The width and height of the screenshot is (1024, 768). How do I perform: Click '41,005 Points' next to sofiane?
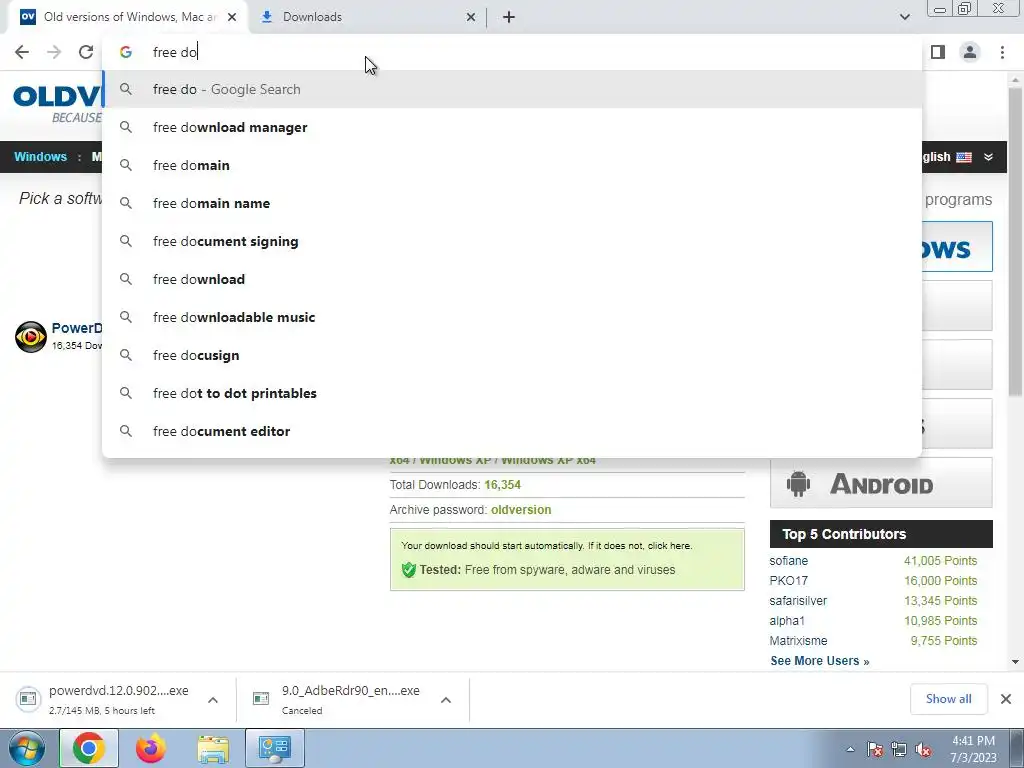click(940, 561)
